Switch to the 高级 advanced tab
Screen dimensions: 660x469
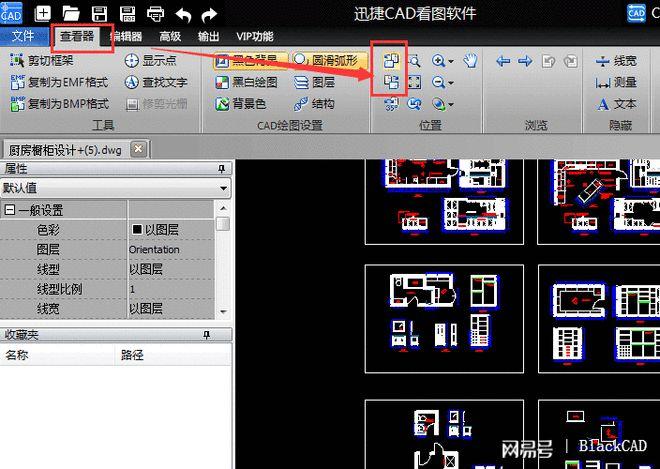170,37
